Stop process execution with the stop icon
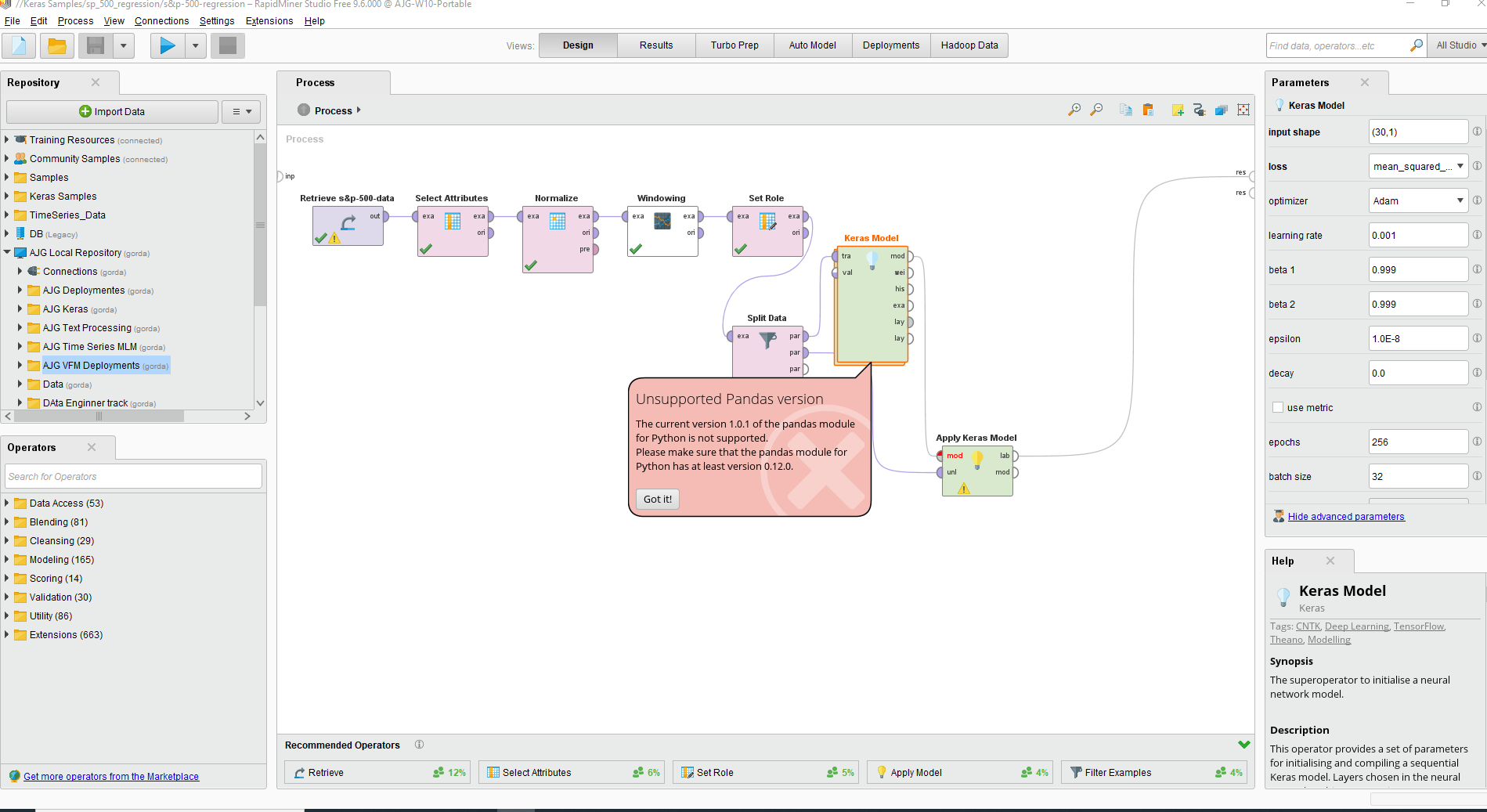Image resolution: width=1487 pixels, height=812 pixels. pos(228,46)
